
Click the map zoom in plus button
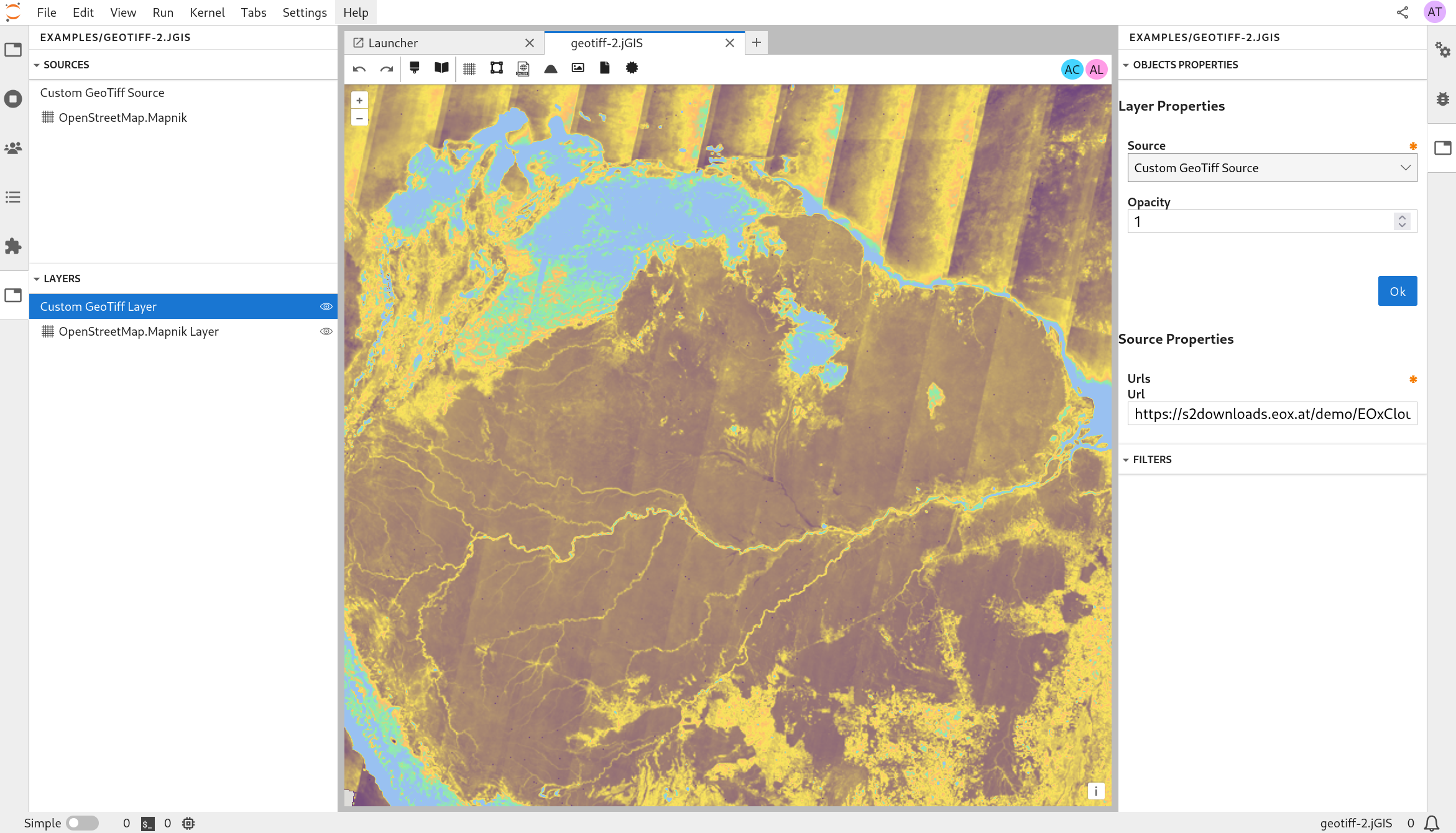(359, 100)
